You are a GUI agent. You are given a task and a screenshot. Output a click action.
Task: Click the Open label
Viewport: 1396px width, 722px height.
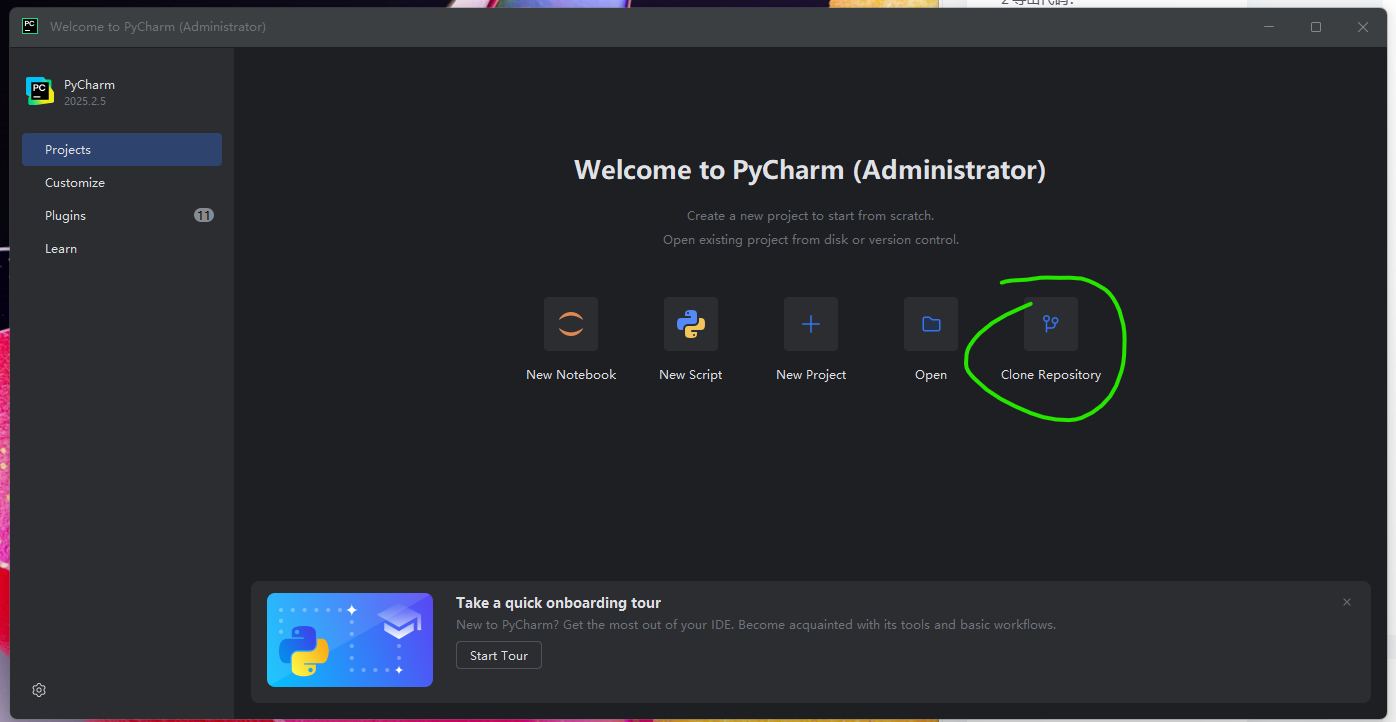(x=931, y=375)
